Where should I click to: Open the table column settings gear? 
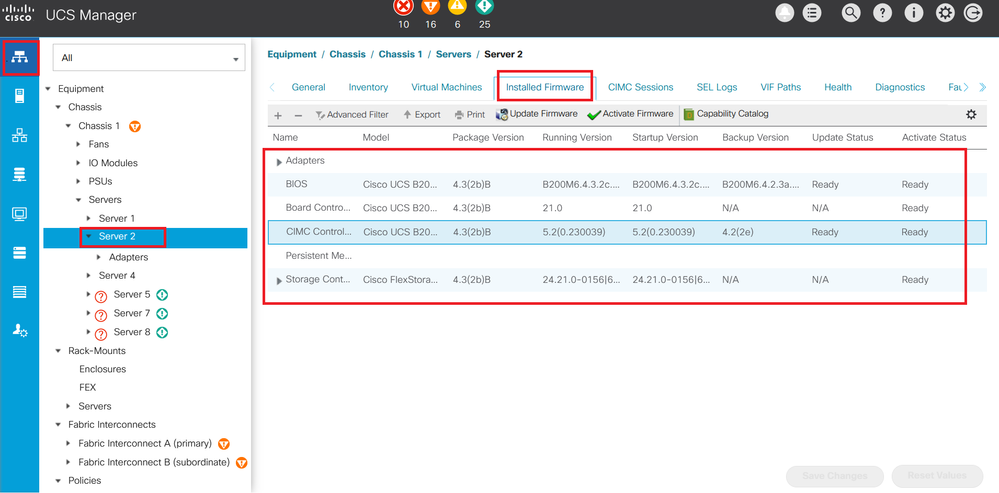click(971, 115)
